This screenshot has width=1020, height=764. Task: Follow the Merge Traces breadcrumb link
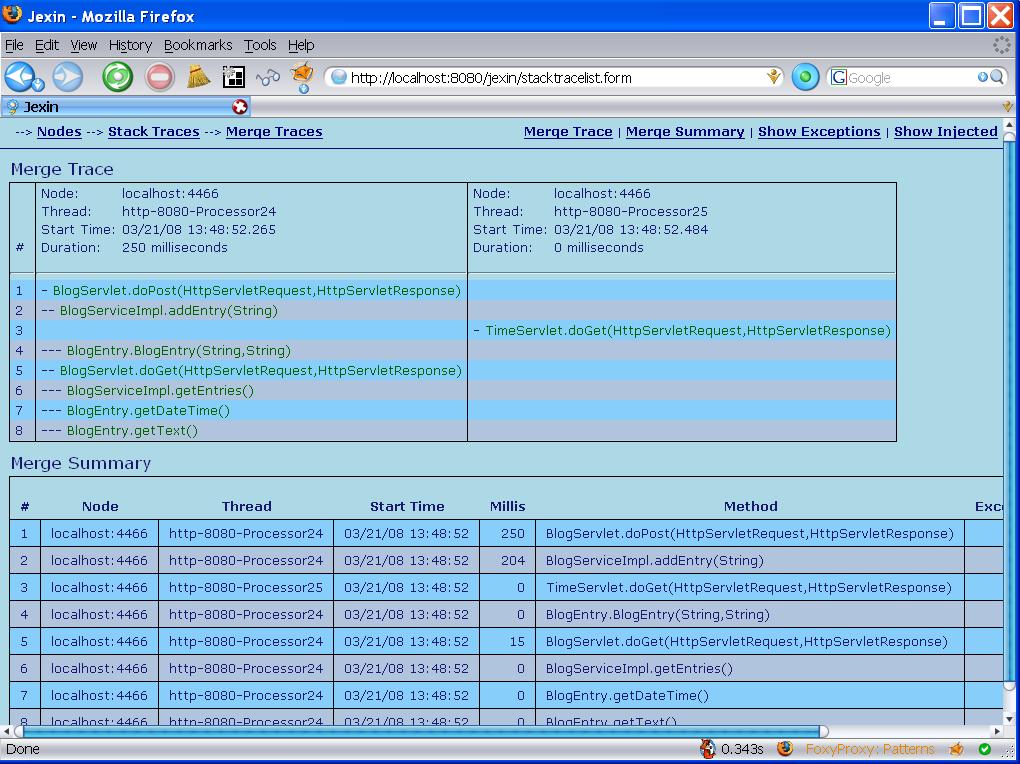click(x=274, y=131)
